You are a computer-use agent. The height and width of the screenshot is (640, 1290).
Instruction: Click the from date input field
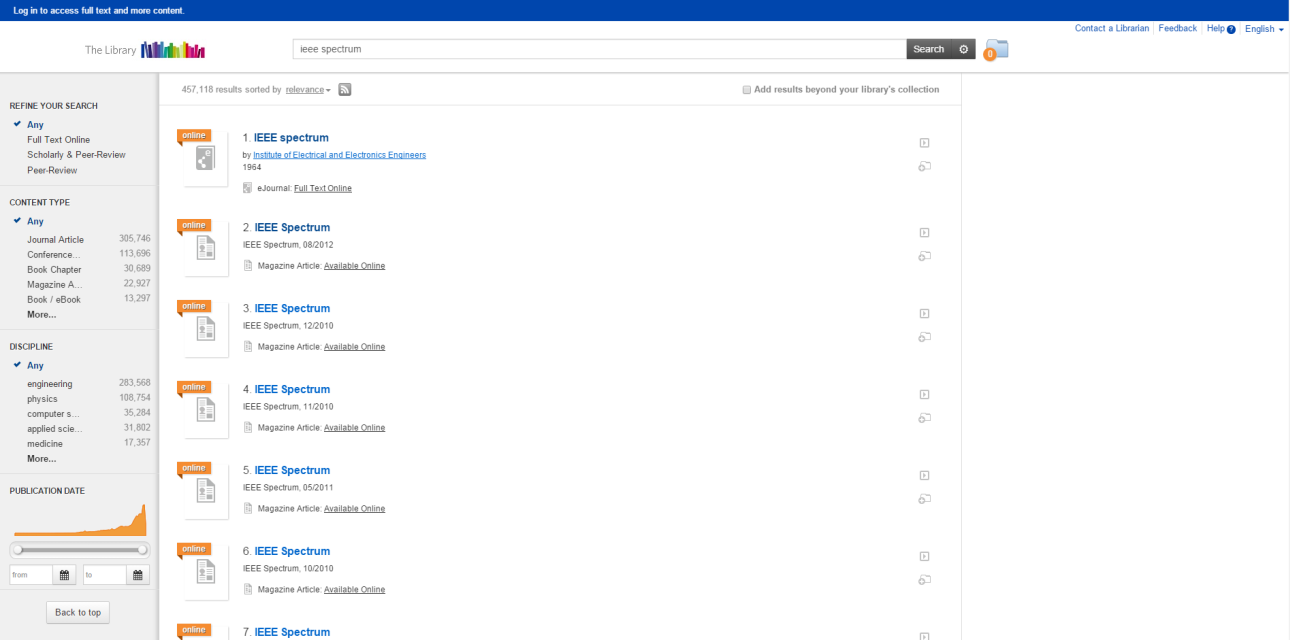31,575
